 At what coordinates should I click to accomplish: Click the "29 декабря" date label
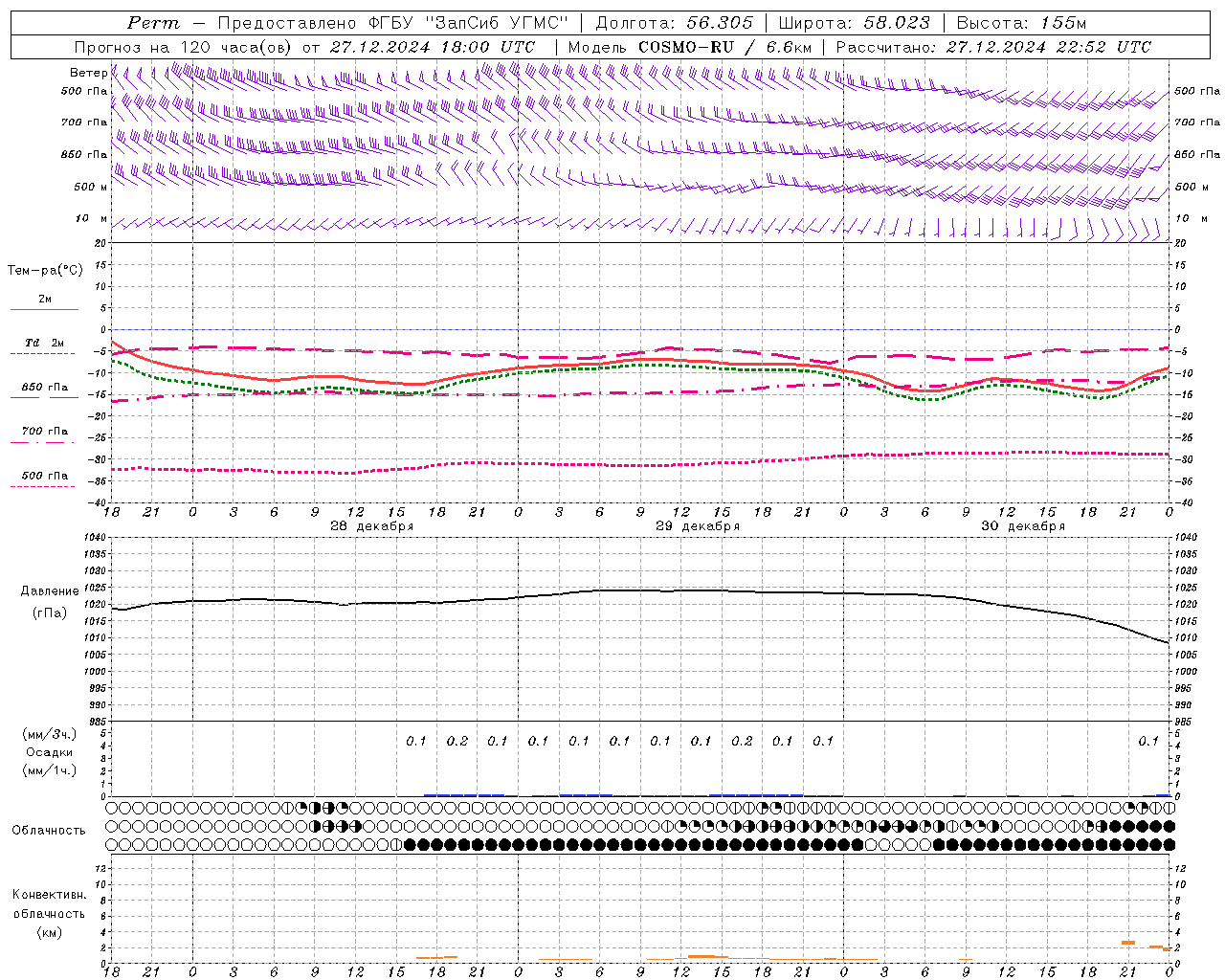point(698,526)
